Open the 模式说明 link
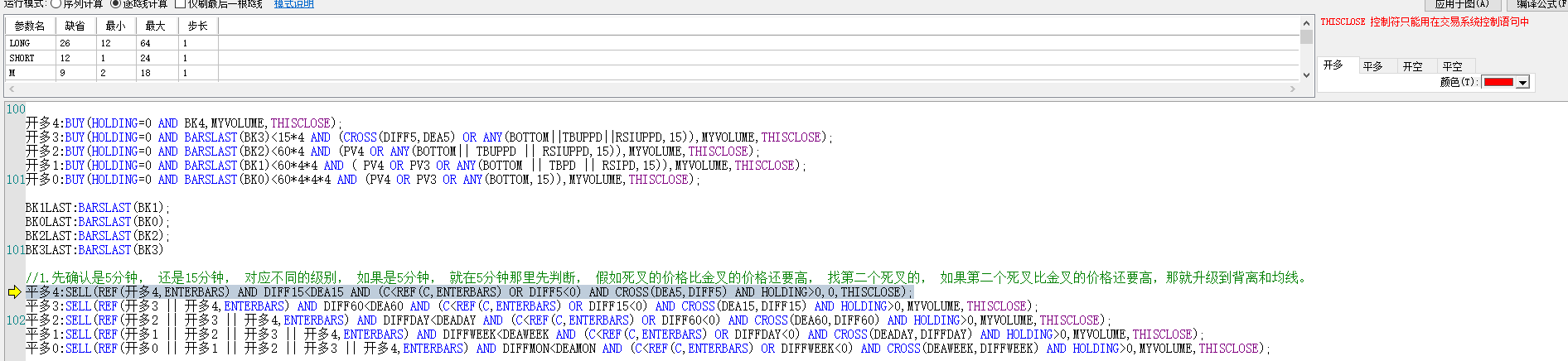This screenshot has height=361, width=1568. [x=294, y=4]
